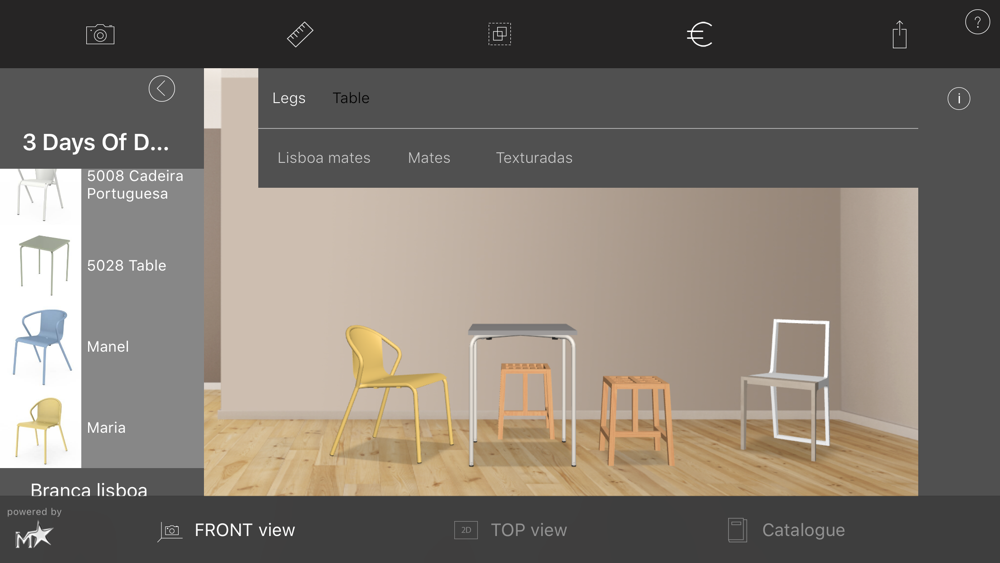Pick the blue Manel chair from list
The image size is (1000, 563).
[43, 346]
